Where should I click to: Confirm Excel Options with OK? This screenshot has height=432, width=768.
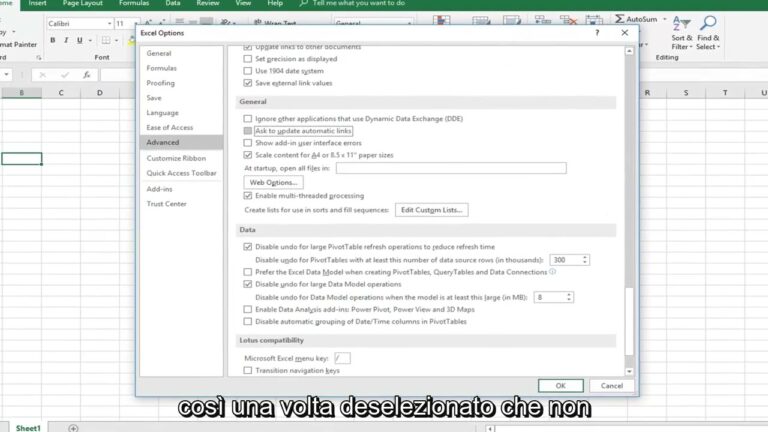tap(560, 385)
